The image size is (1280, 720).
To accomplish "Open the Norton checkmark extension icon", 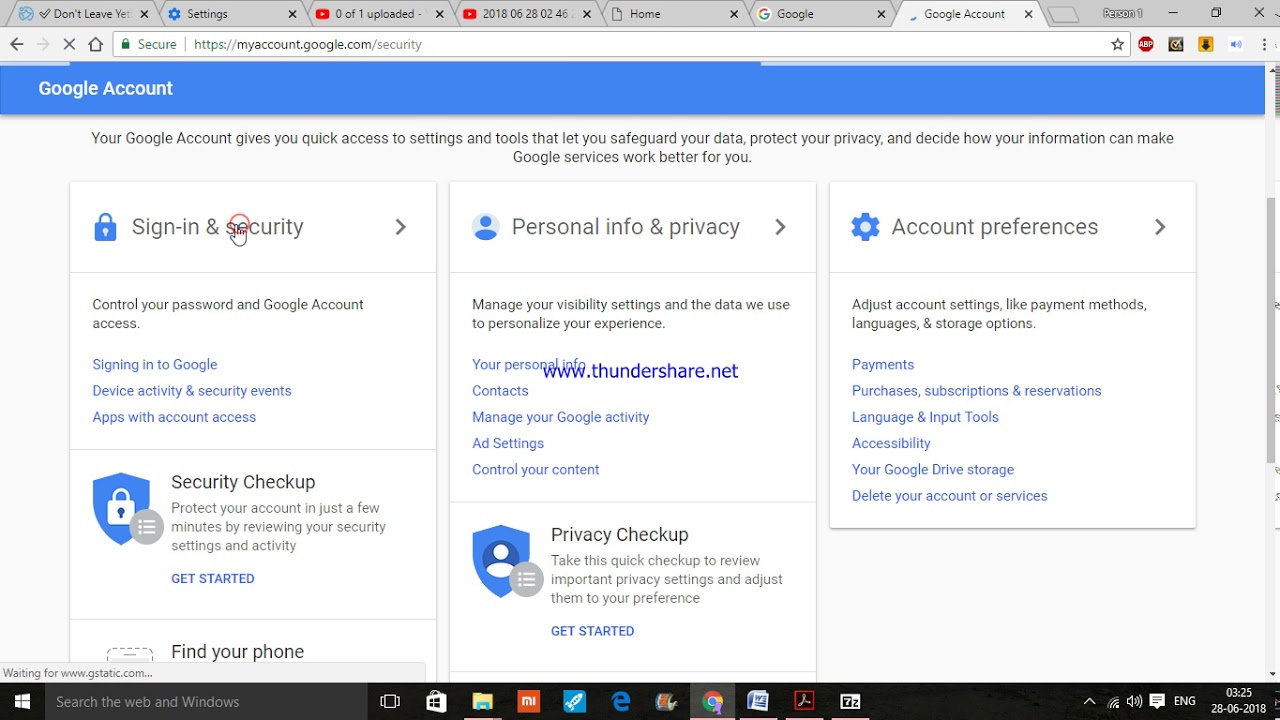I will point(1176,44).
